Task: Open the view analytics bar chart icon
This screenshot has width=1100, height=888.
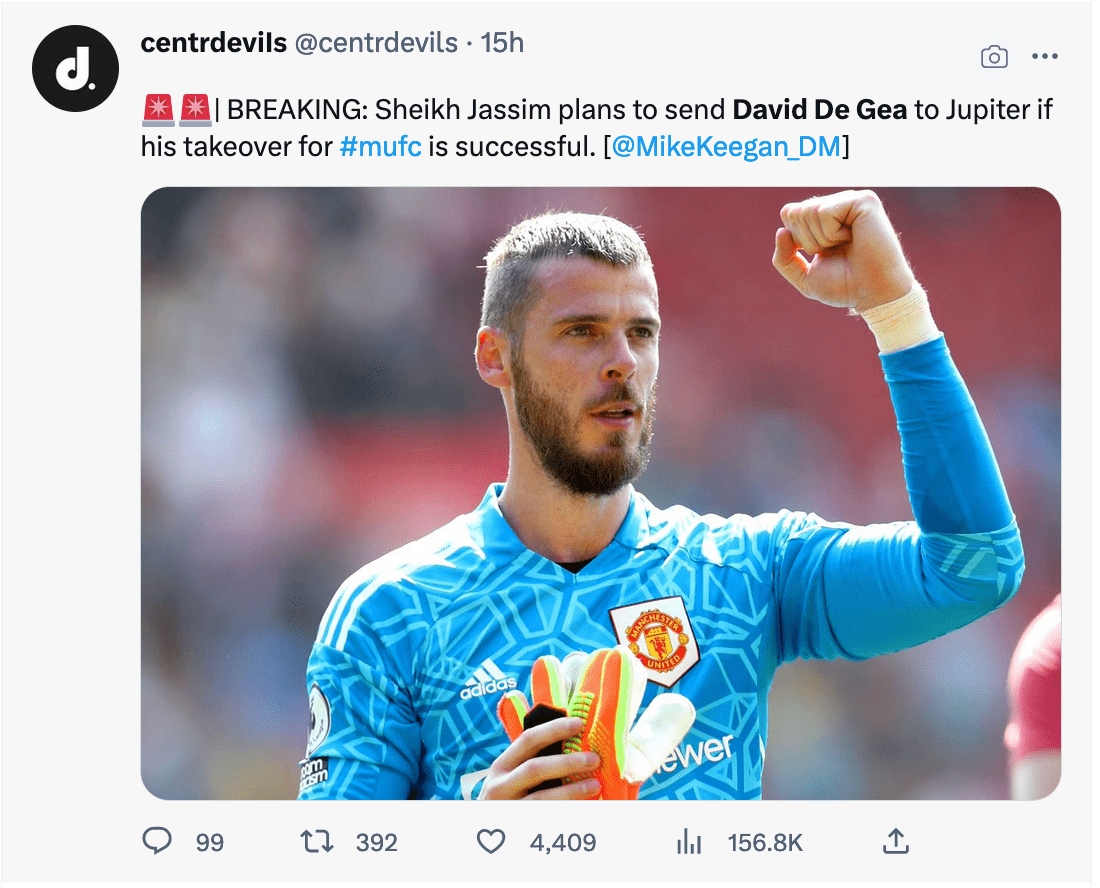Action: point(689,842)
